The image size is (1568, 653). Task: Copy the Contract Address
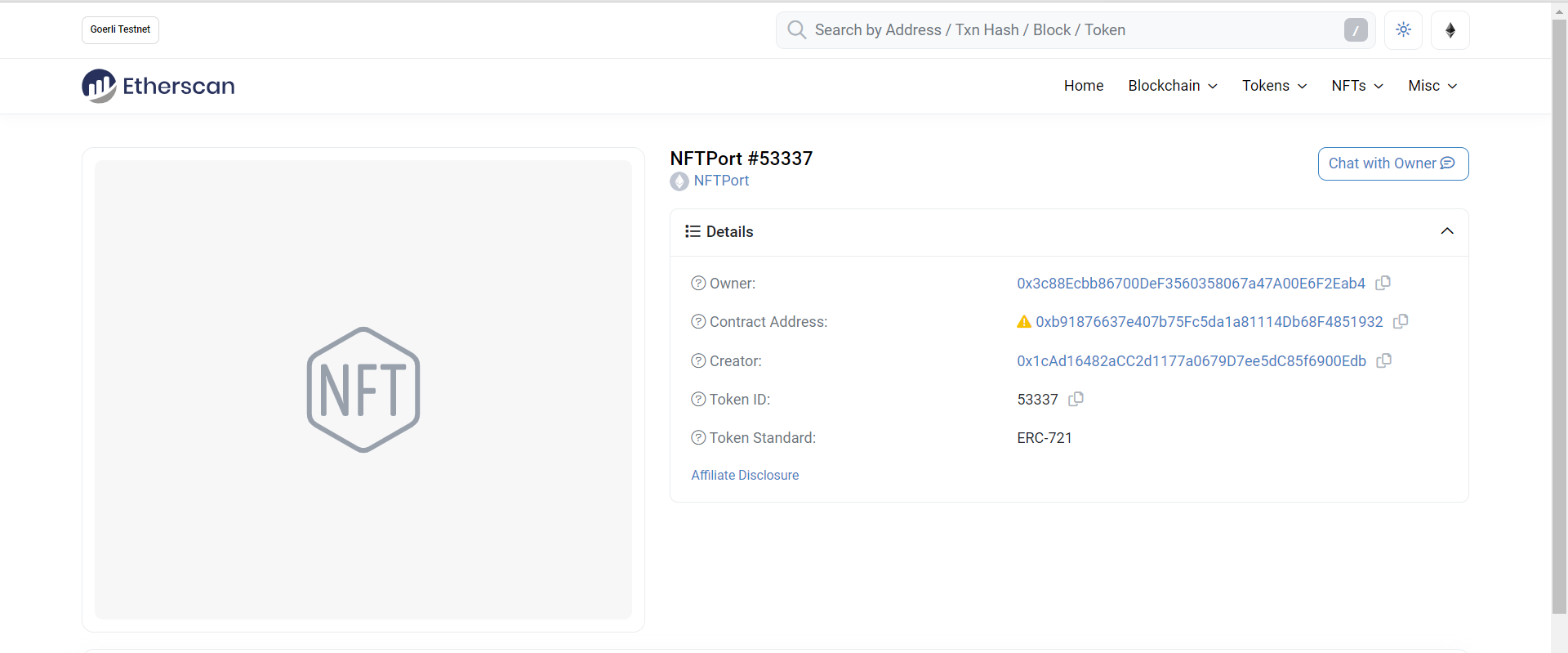(x=1401, y=321)
